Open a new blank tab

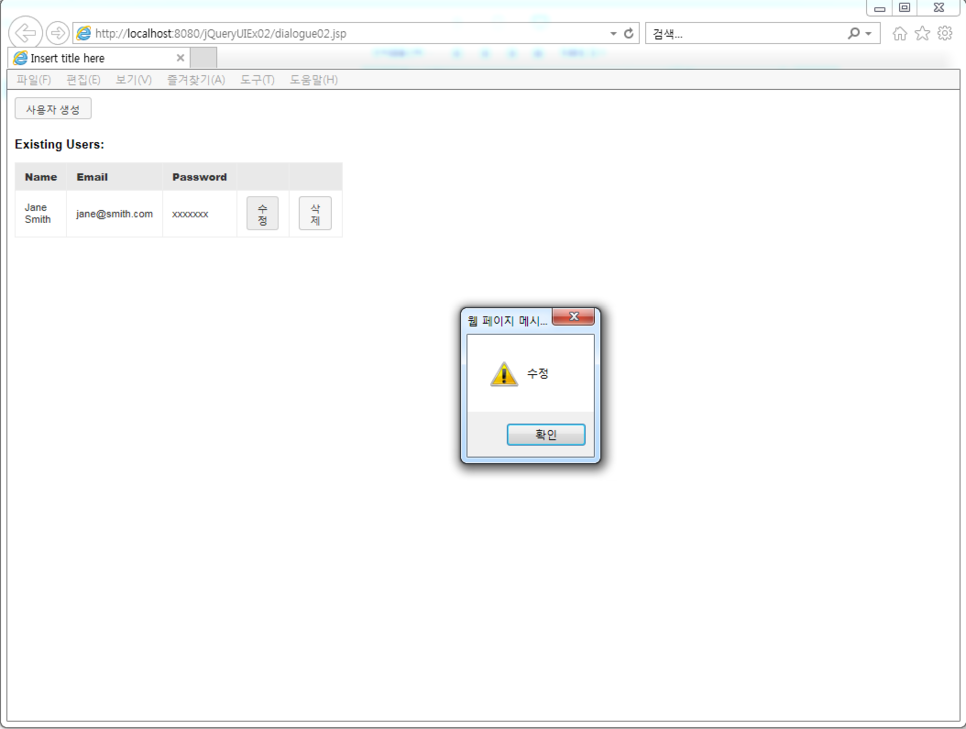(203, 58)
